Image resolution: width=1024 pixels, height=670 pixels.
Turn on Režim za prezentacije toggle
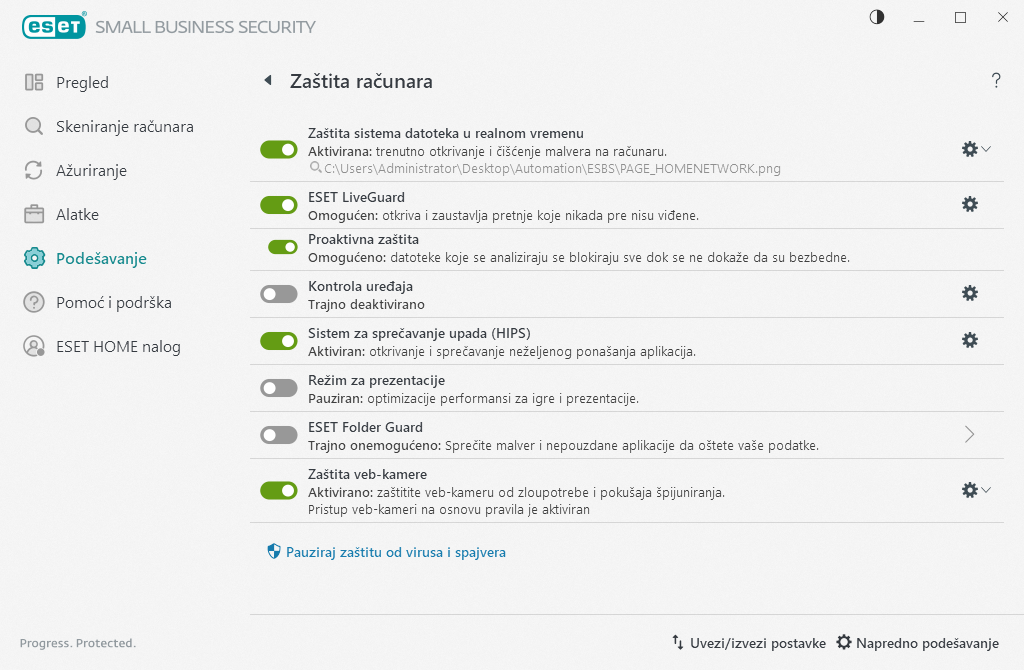(279, 388)
